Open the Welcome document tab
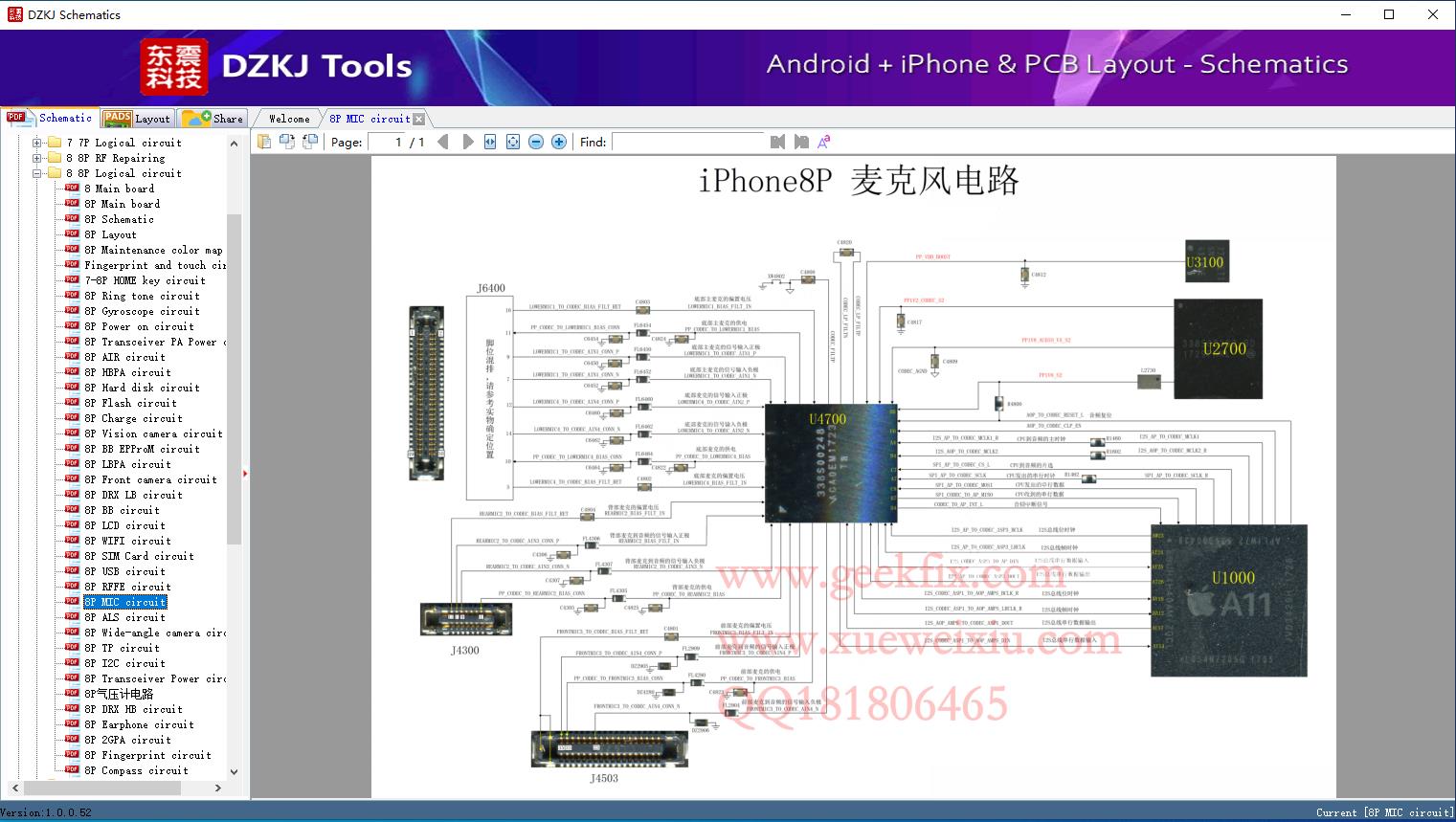This screenshot has width=1456, height=822. [x=289, y=119]
